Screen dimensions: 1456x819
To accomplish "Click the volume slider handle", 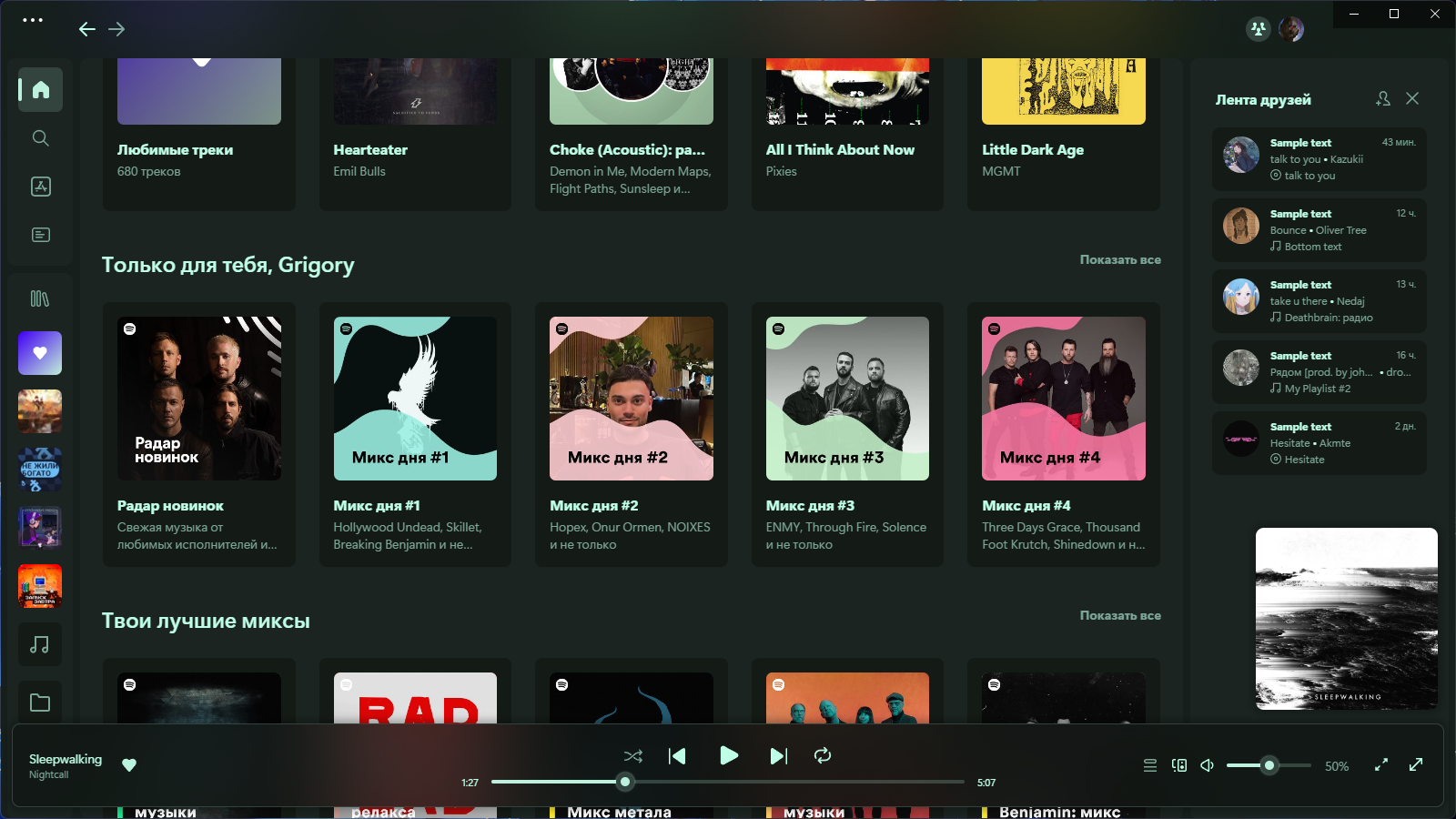I will [1269, 765].
